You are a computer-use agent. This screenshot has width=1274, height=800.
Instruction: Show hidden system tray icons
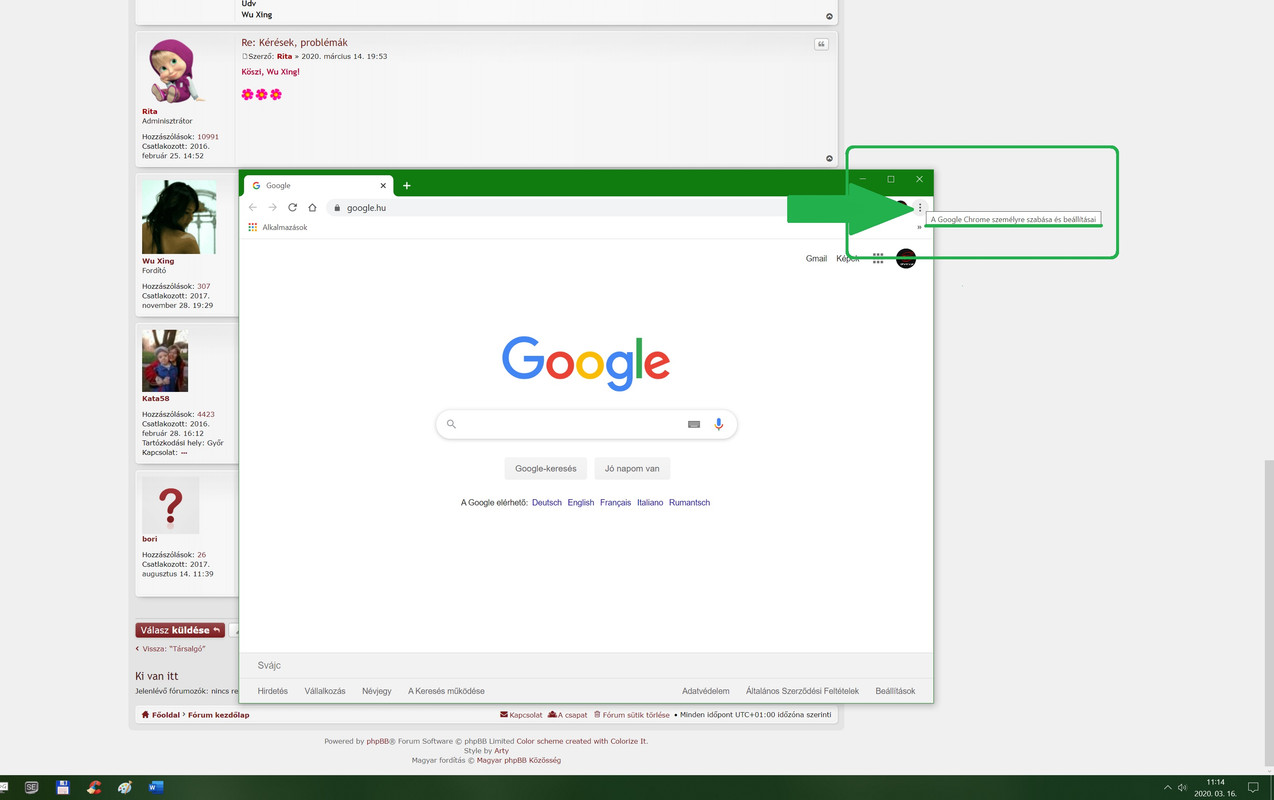[x=1167, y=787]
